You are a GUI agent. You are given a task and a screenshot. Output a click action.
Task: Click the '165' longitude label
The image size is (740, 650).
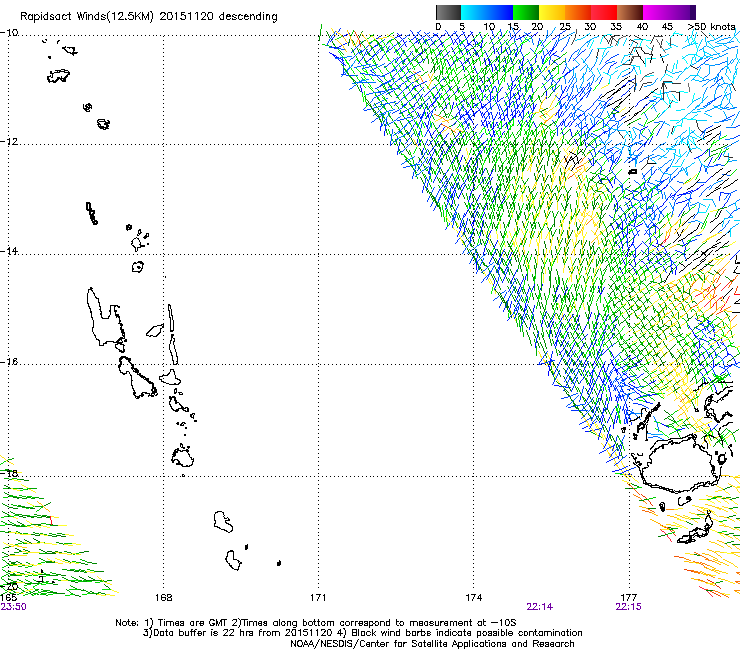(x=9, y=598)
